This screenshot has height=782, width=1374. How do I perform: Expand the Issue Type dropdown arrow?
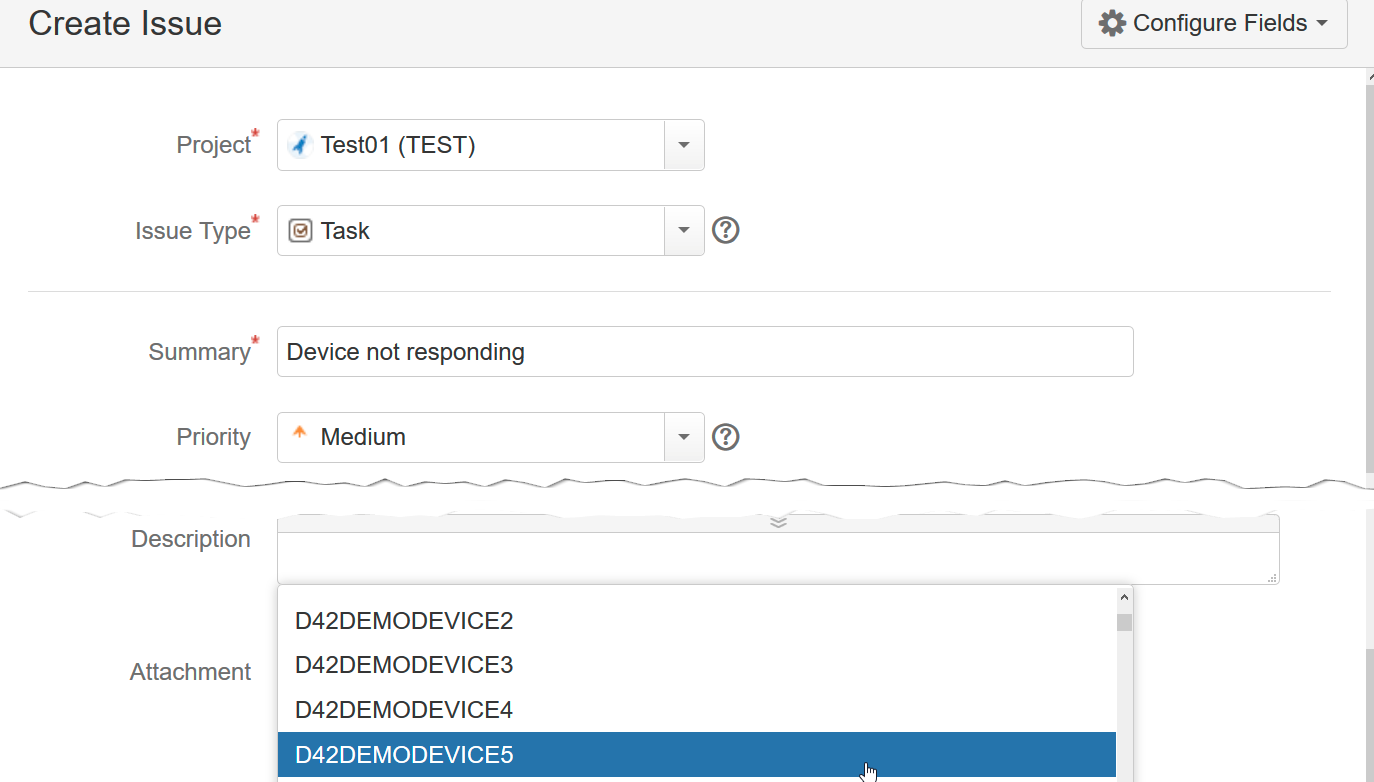point(684,231)
